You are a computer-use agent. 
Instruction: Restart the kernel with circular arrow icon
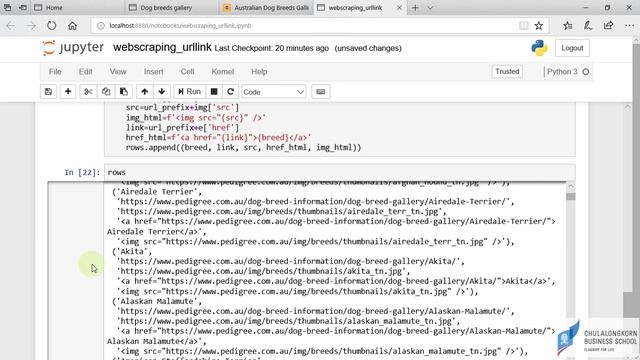[230, 92]
